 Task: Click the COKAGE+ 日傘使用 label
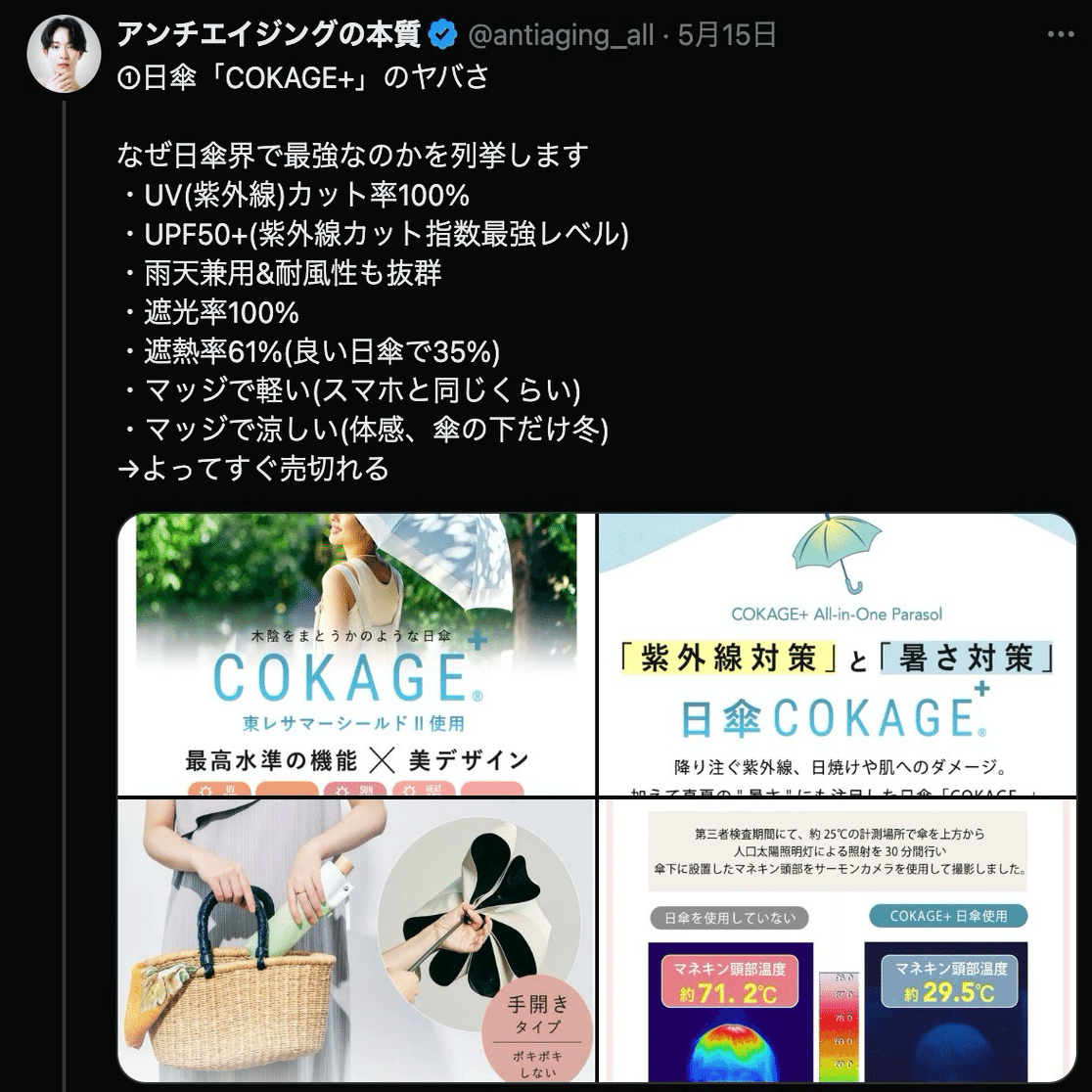tap(948, 916)
